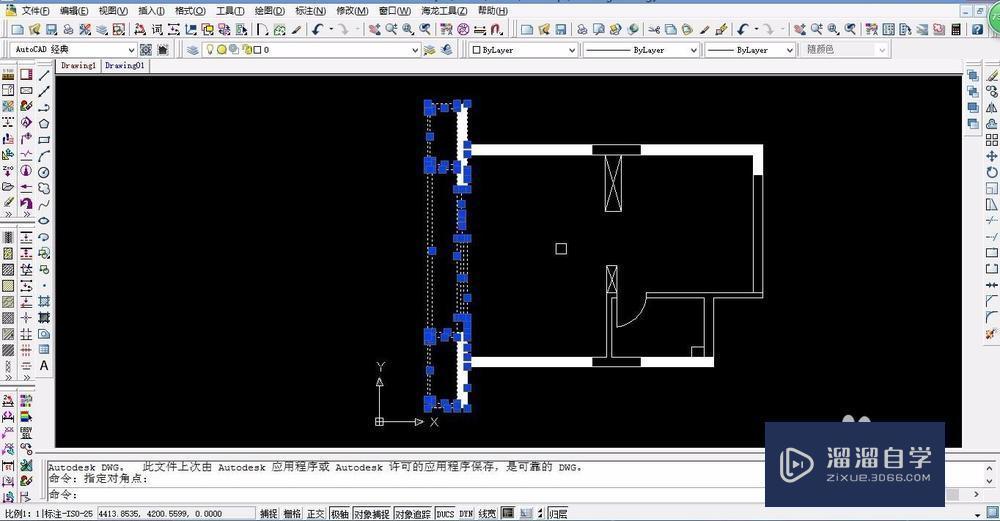The width and height of the screenshot is (1000, 521).
Task: Click the 比例1:1 scale label in status bar
Action: tap(22, 514)
